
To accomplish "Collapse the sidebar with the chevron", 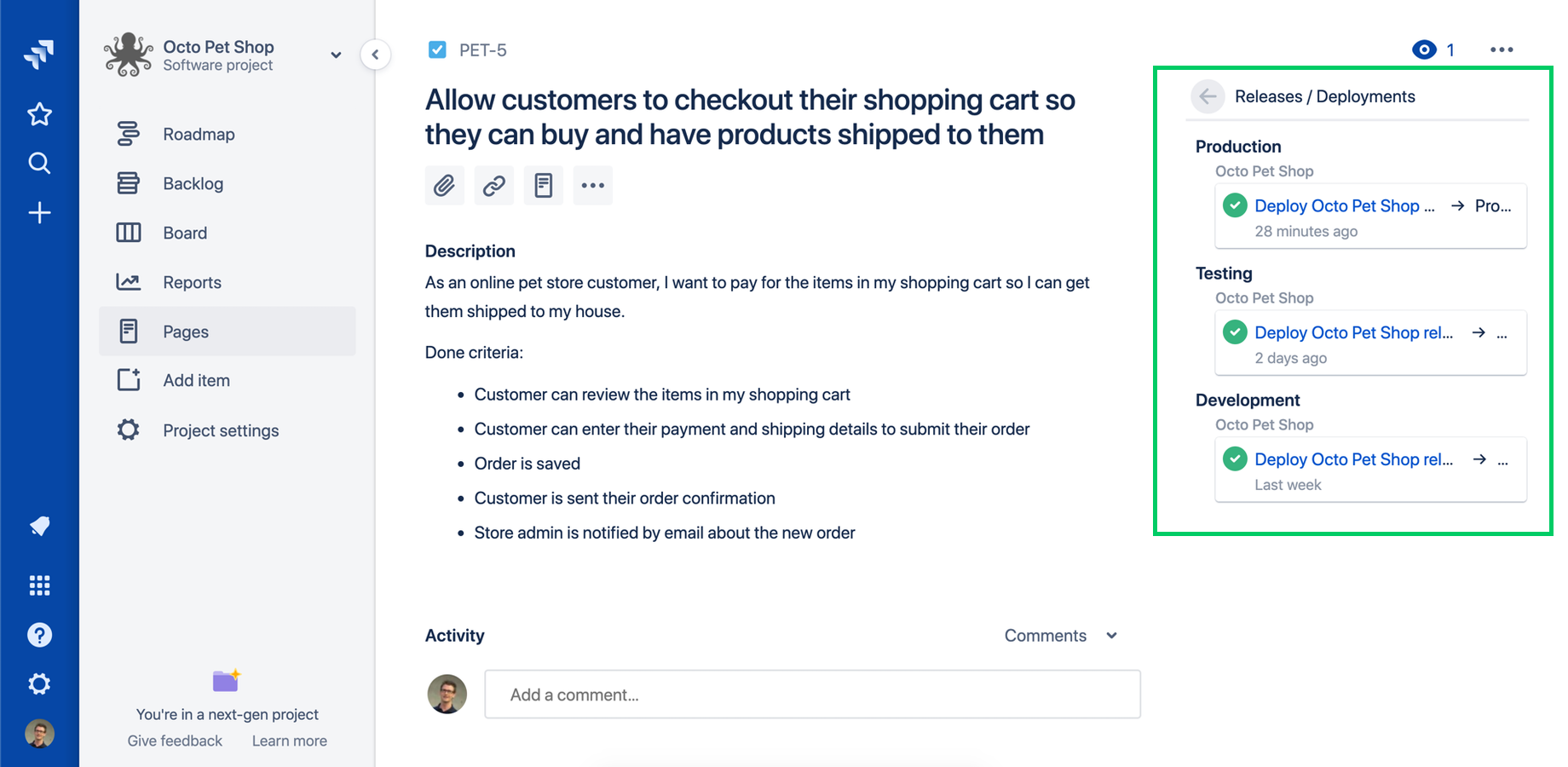I will (376, 54).
